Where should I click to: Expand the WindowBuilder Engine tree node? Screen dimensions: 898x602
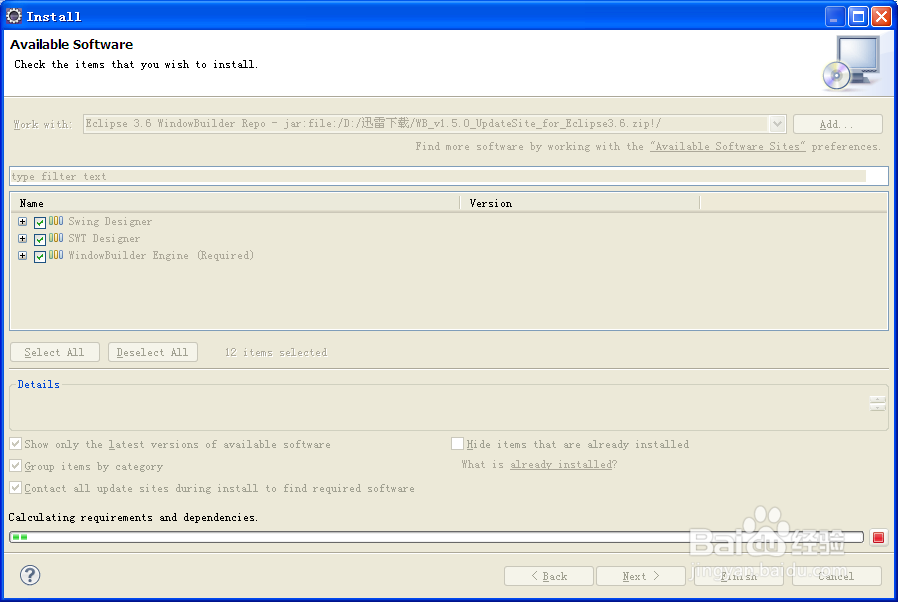22,255
